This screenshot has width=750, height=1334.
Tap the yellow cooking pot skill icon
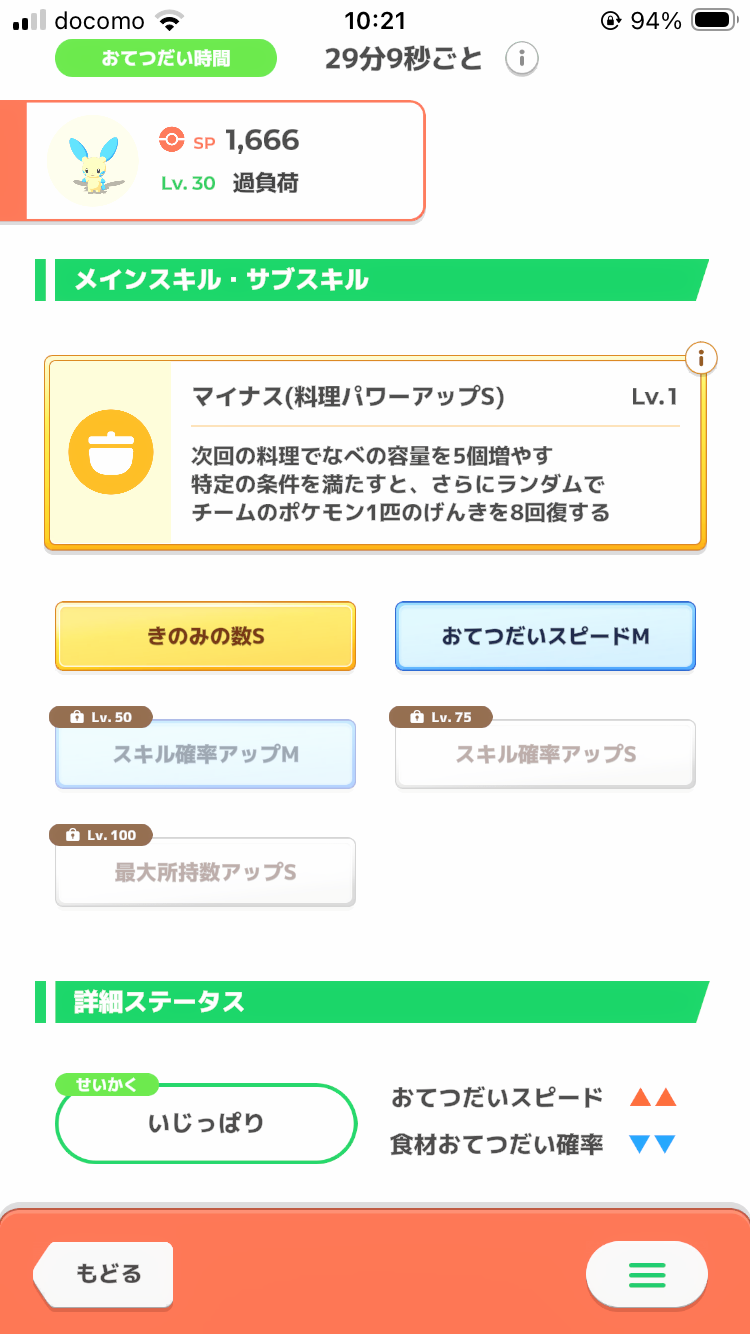(110, 453)
